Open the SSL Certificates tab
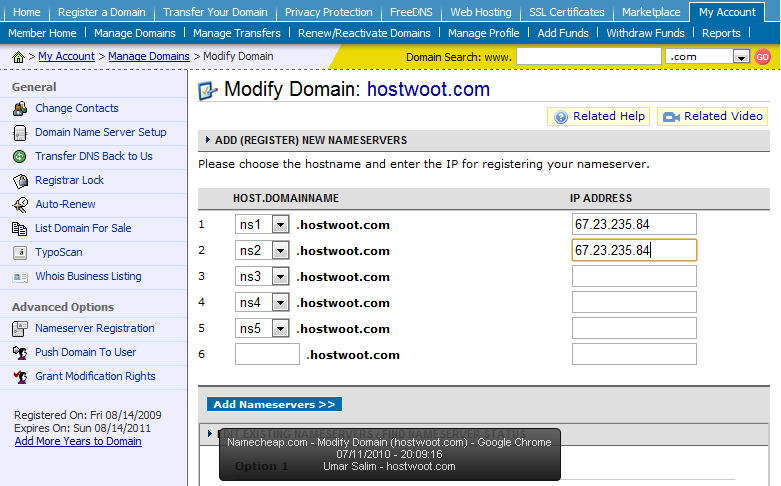The image size is (781, 486). coord(567,12)
